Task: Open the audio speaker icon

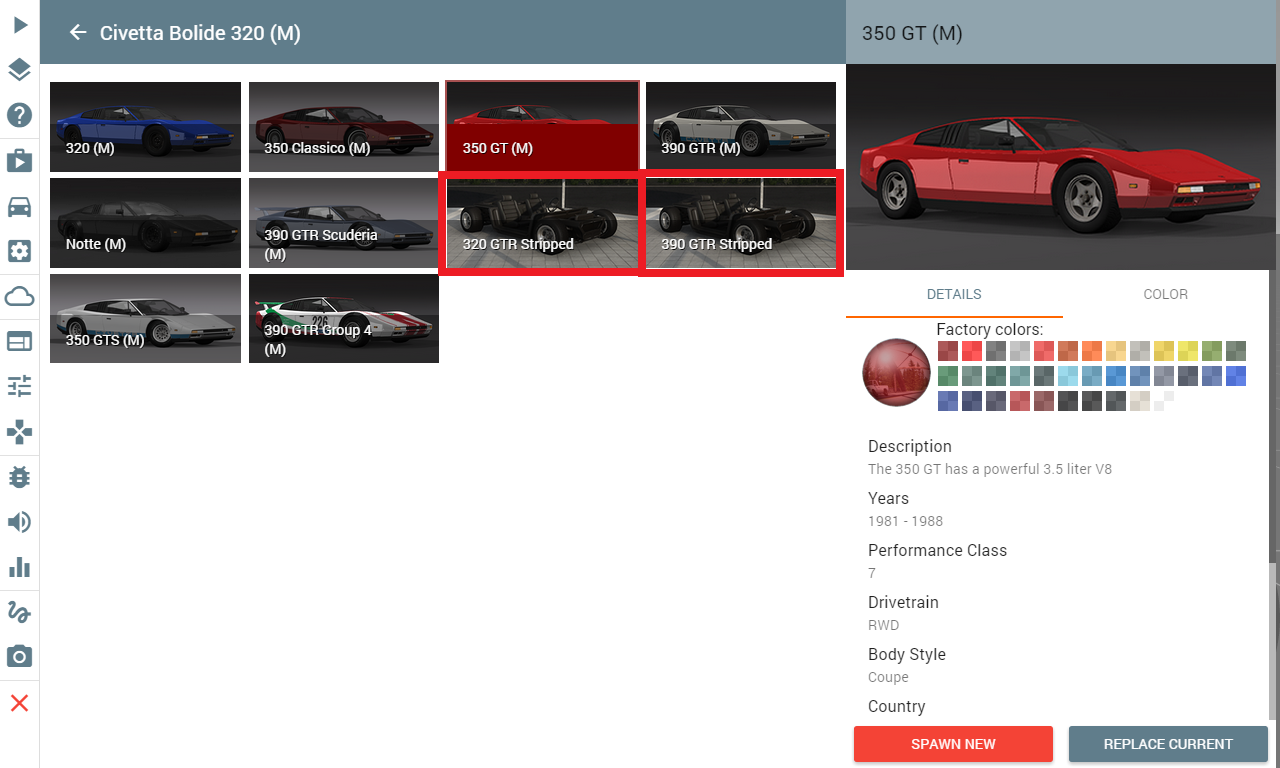Action: click(20, 522)
